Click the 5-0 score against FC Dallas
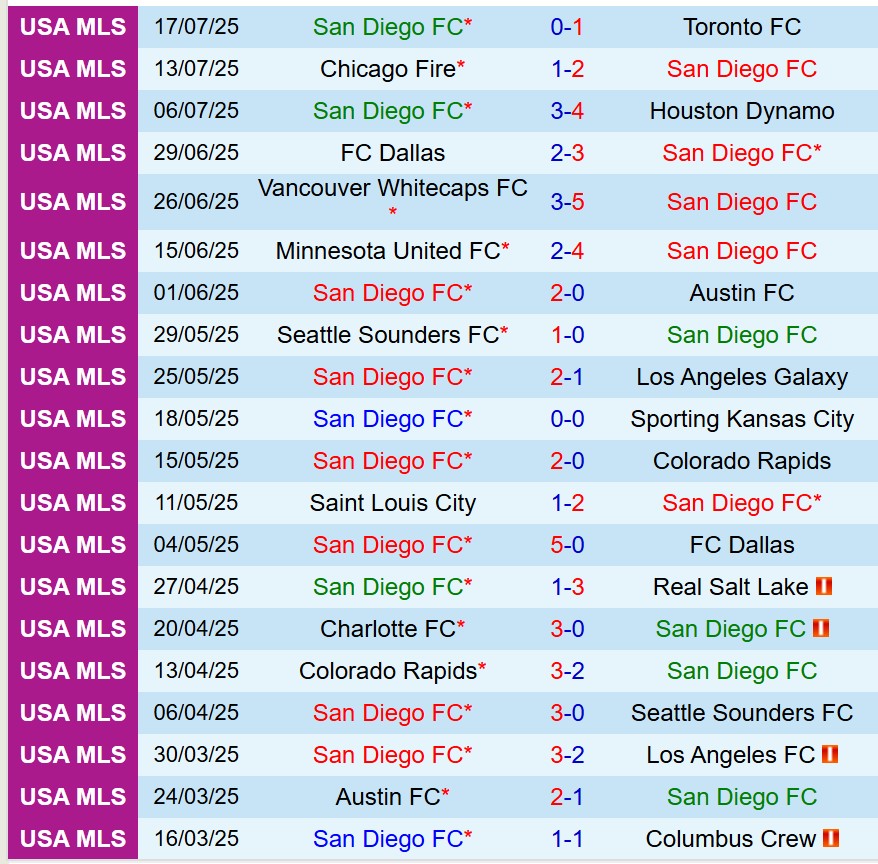 [567, 545]
